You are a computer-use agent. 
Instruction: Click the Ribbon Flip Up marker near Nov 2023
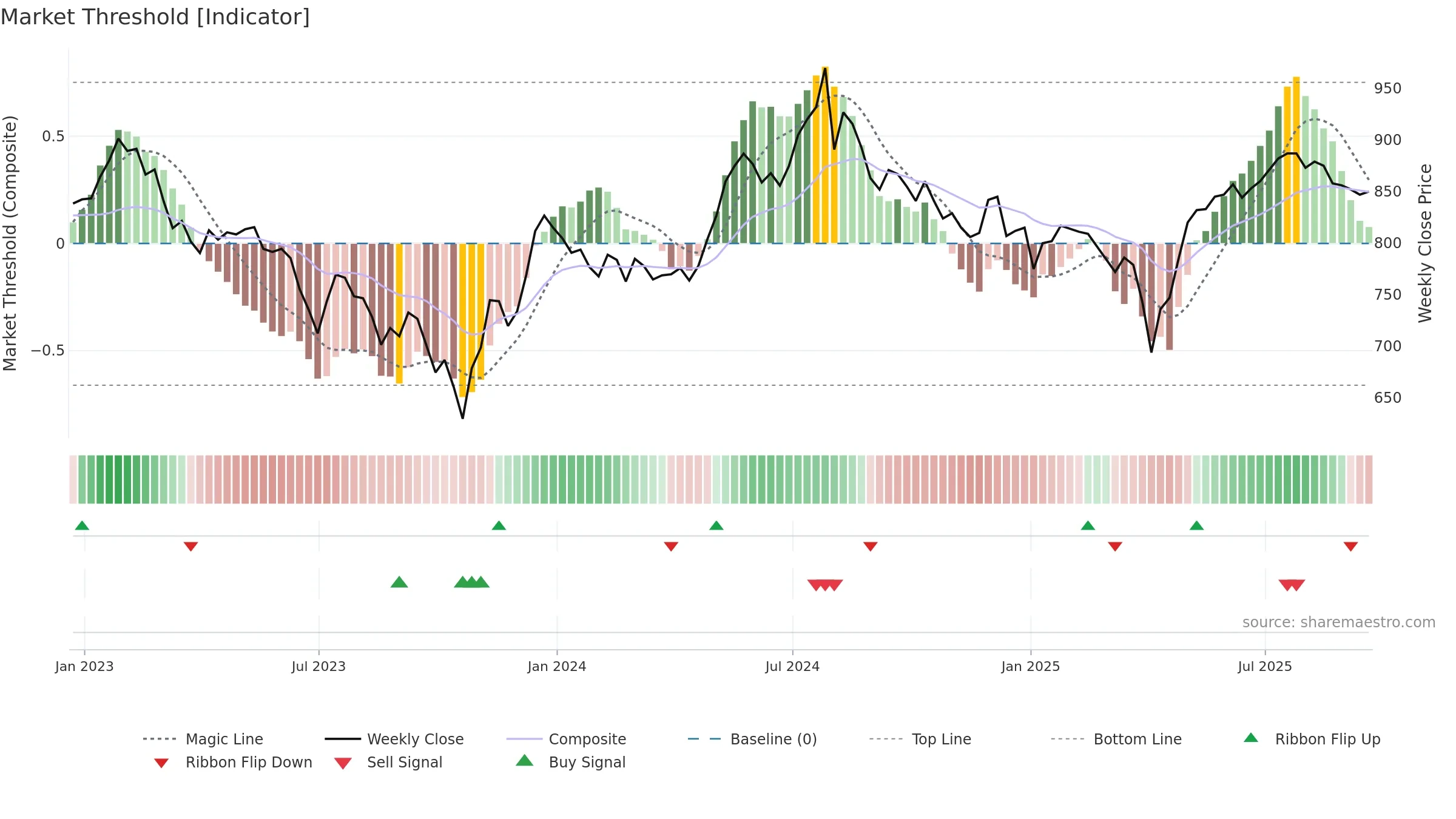[x=499, y=525]
